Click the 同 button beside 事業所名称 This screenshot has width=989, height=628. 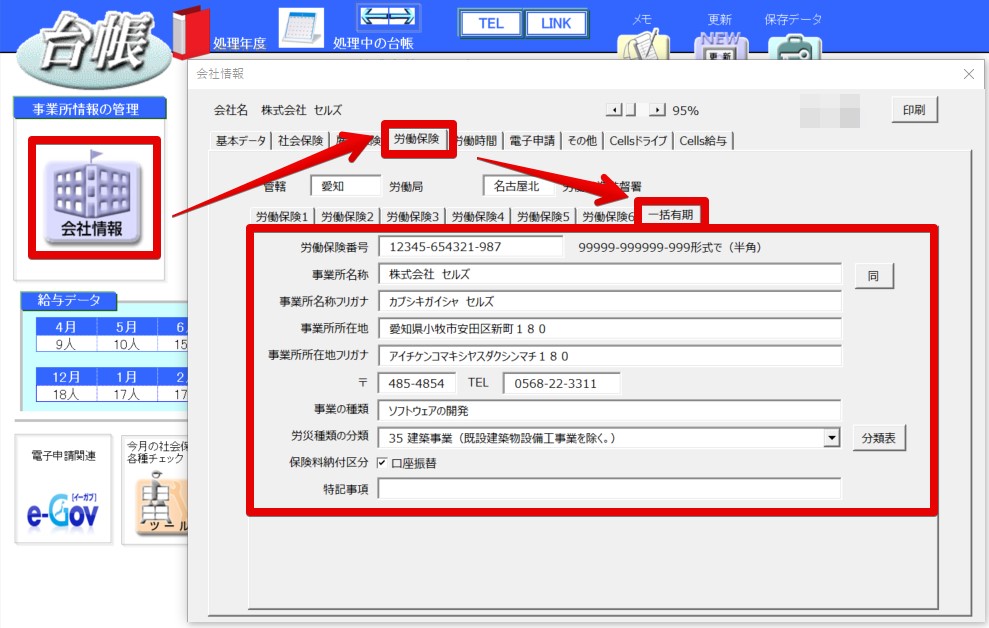pos(874,276)
